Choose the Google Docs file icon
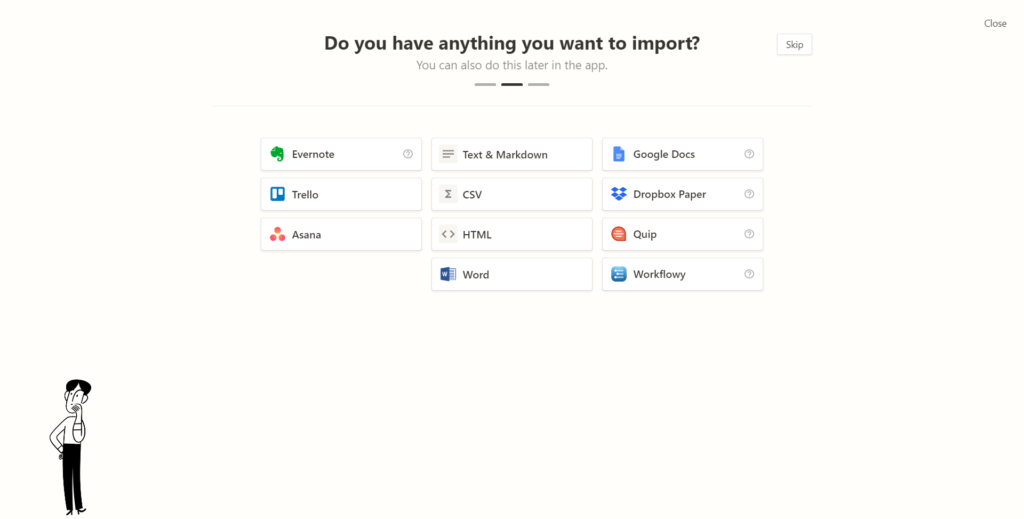Image resolution: width=1024 pixels, height=519 pixels. [x=618, y=154]
